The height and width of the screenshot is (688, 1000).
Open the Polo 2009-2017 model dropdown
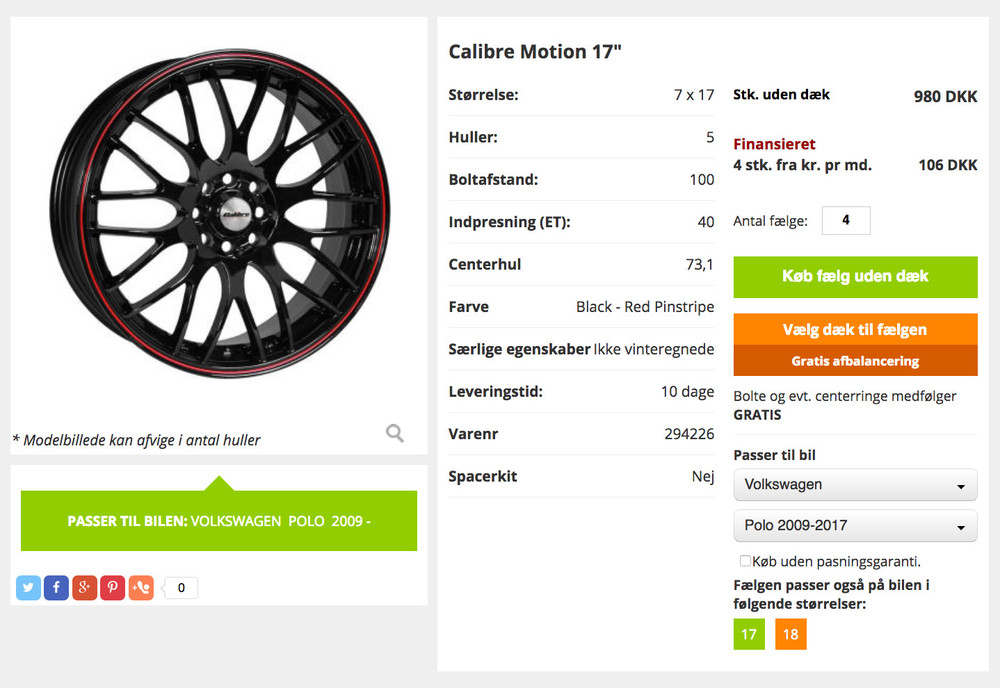[x=855, y=526]
